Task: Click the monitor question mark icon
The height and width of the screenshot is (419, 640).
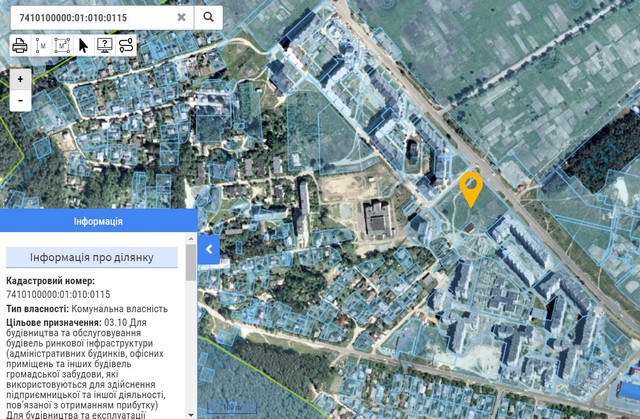Action: click(105, 45)
